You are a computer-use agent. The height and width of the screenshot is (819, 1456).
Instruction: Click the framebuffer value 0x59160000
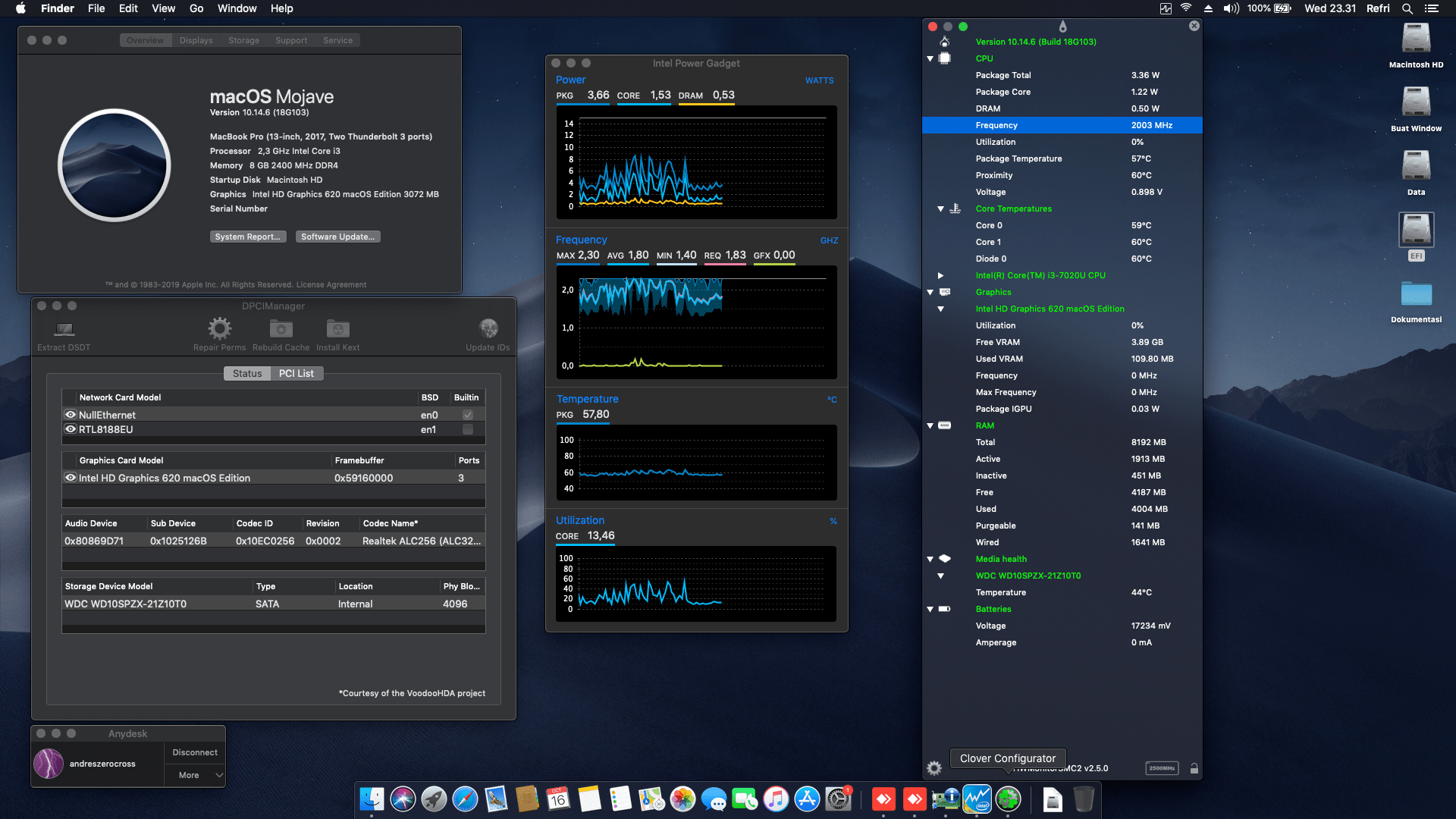tap(363, 478)
